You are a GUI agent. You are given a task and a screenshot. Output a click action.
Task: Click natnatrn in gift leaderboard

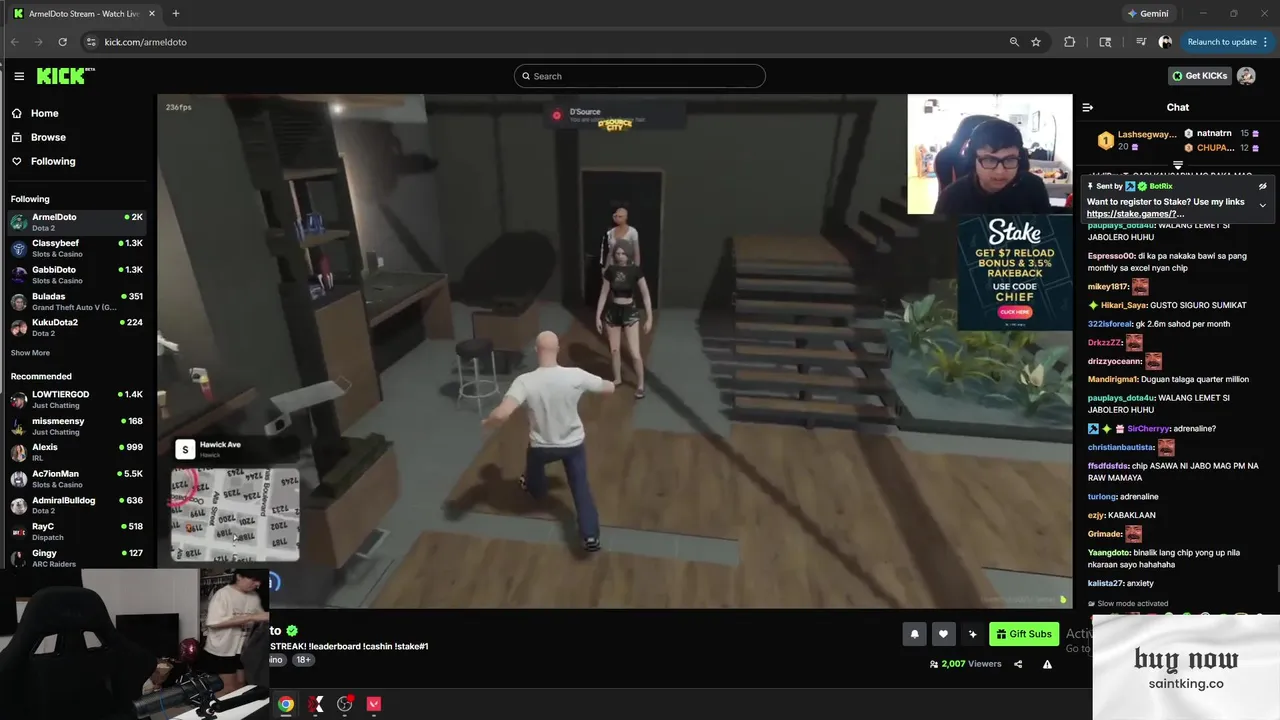pyautogui.click(x=1213, y=133)
